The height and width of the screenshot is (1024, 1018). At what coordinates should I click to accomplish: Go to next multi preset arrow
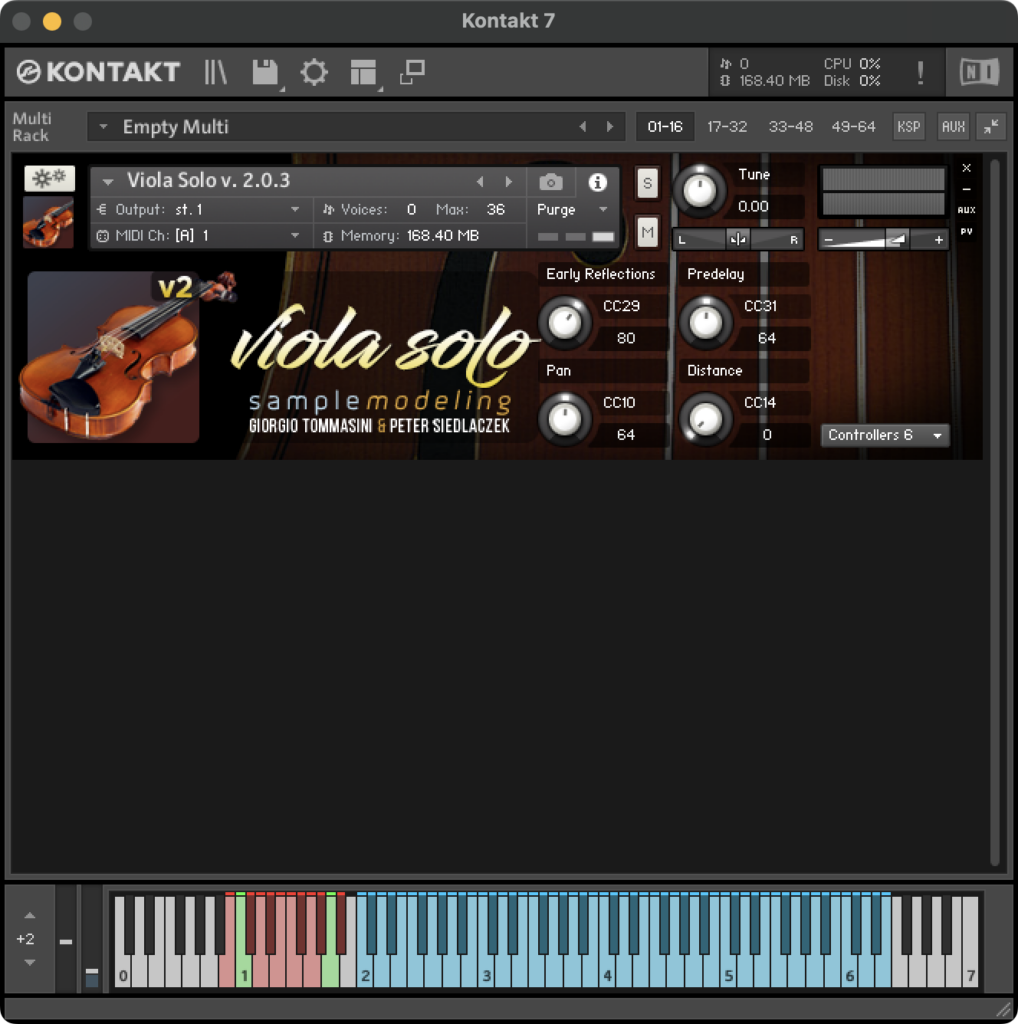coord(610,127)
